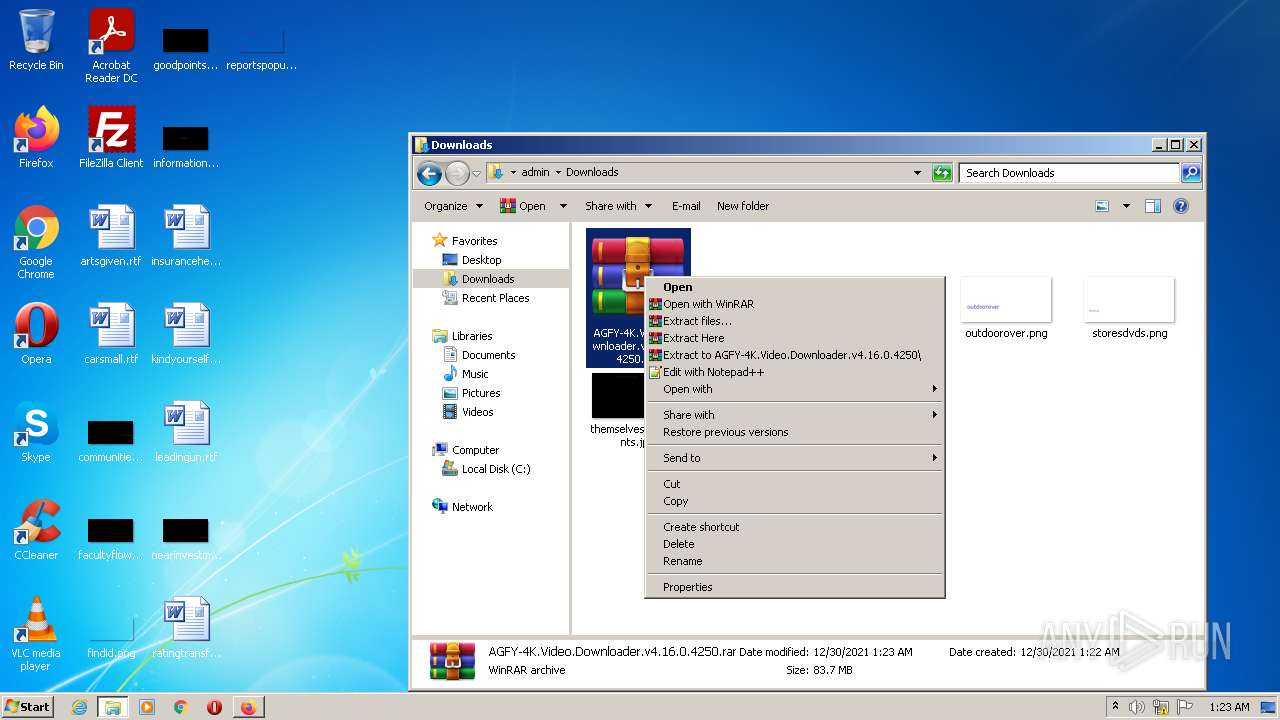This screenshot has width=1280, height=720.
Task: Expand the Open with submenu
Action: (x=795, y=389)
